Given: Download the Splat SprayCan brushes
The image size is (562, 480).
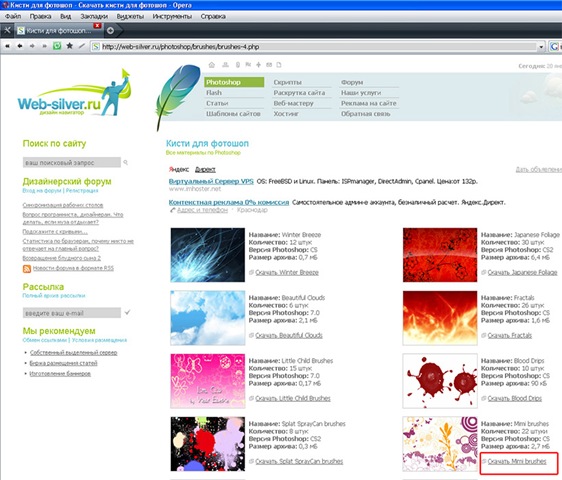Looking at the screenshot, I should (x=299, y=461).
